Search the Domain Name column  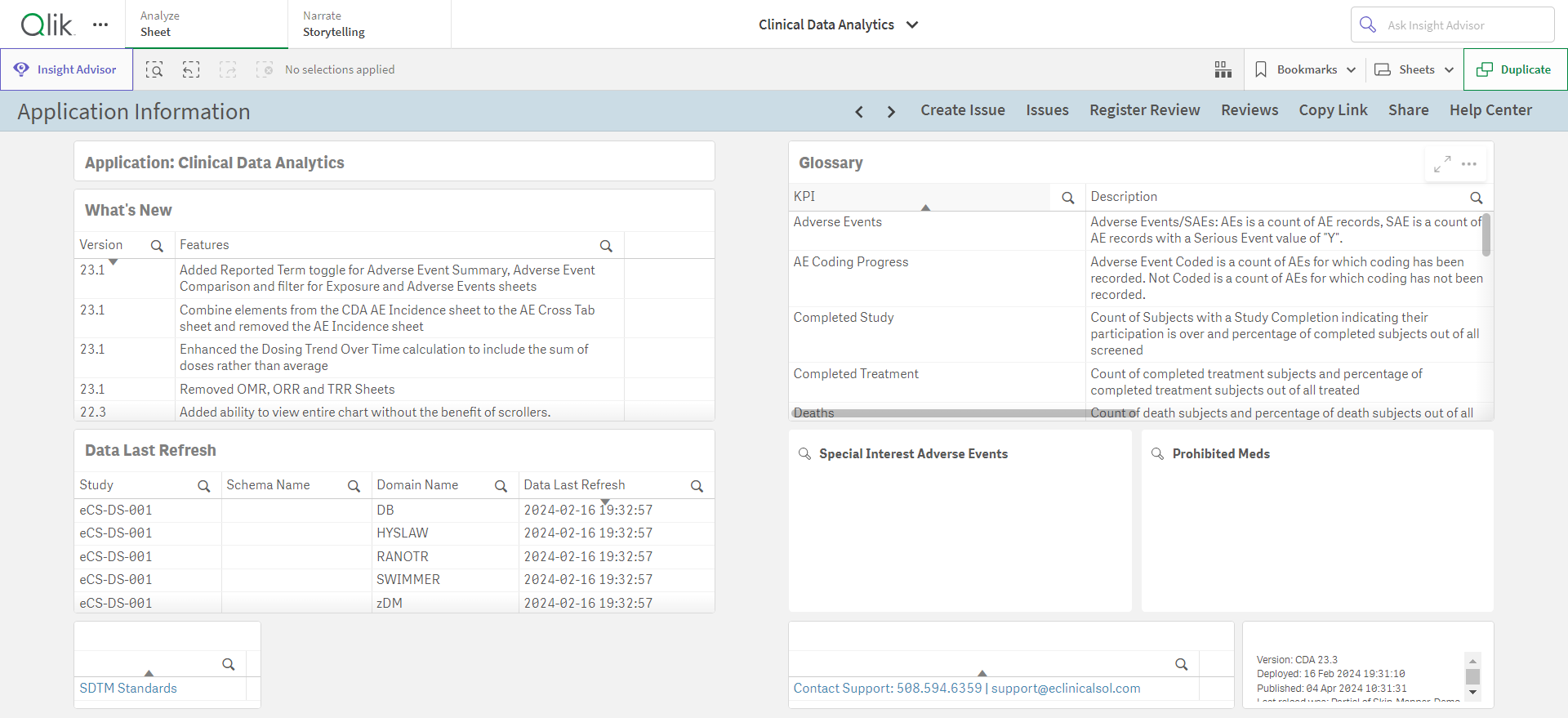pyautogui.click(x=501, y=486)
